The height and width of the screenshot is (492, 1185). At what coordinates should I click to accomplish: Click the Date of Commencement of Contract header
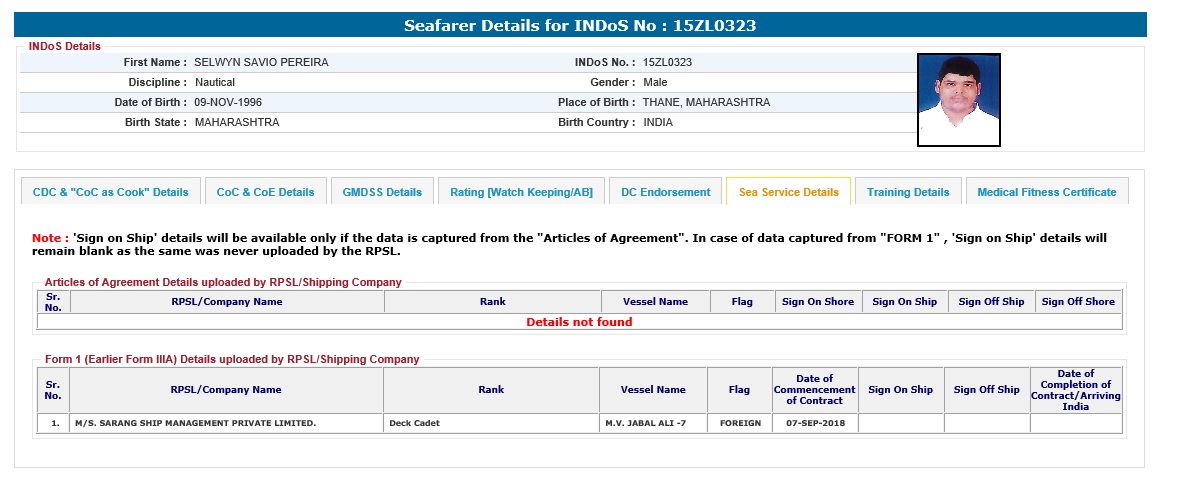coord(814,390)
